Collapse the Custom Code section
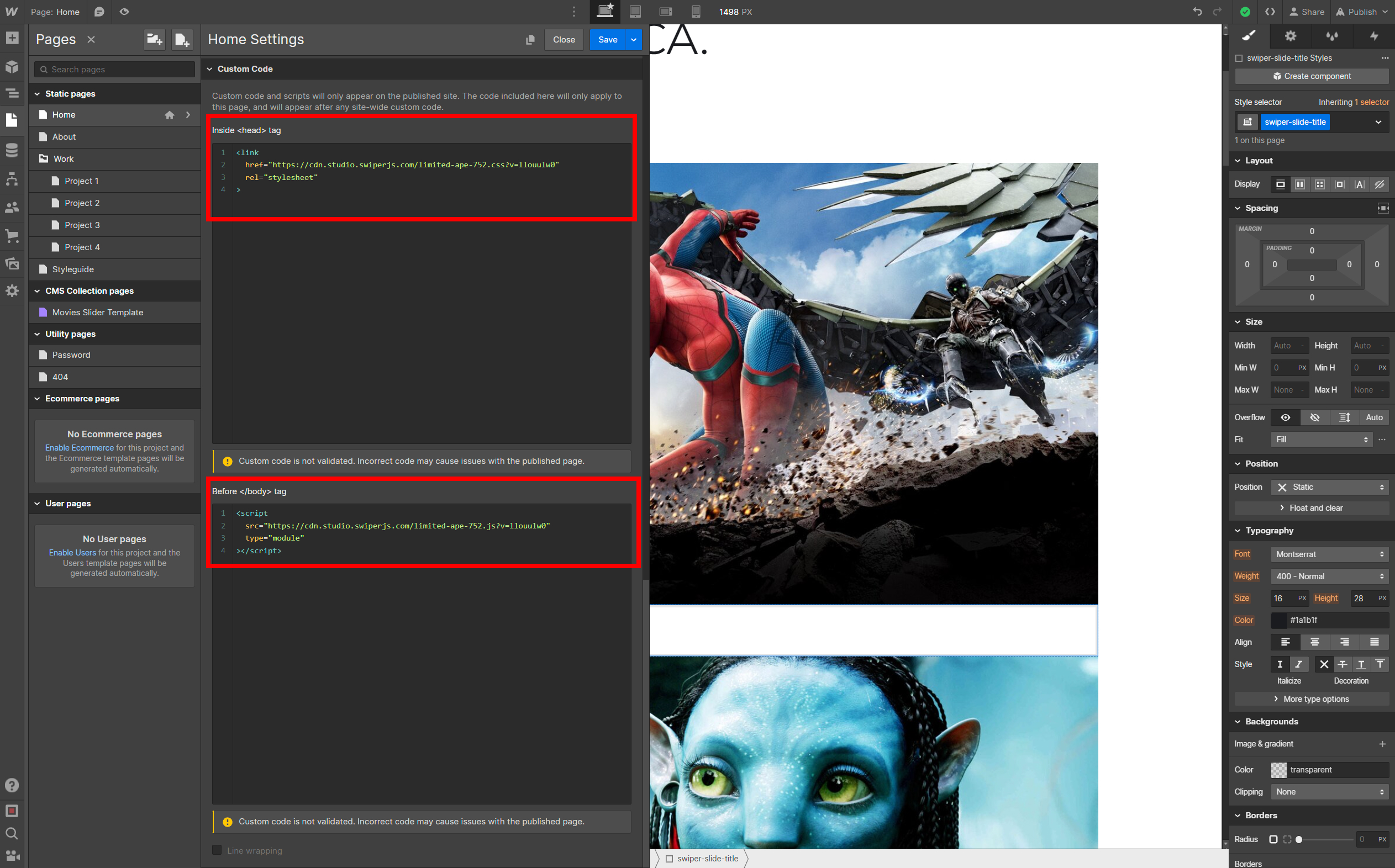This screenshot has width=1395, height=868. pos(209,69)
